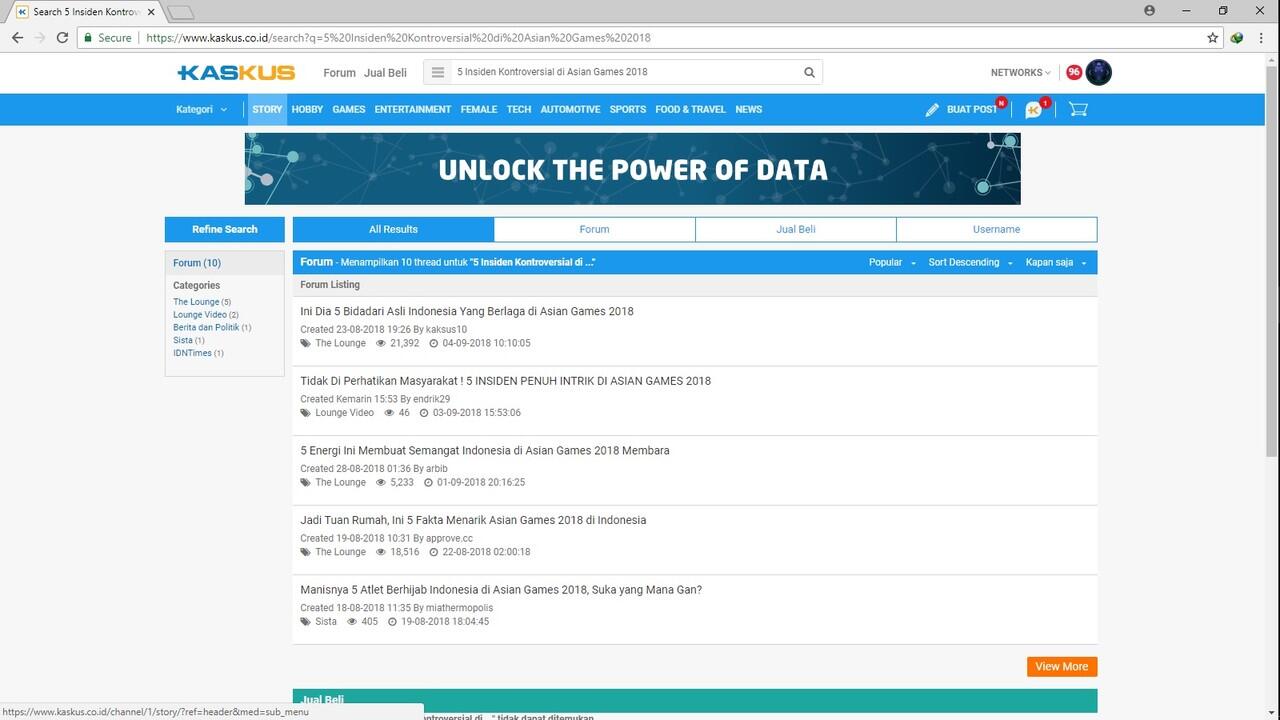This screenshot has width=1280, height=720.
Task: Open Jual Beli link in header
Action: 385,72
